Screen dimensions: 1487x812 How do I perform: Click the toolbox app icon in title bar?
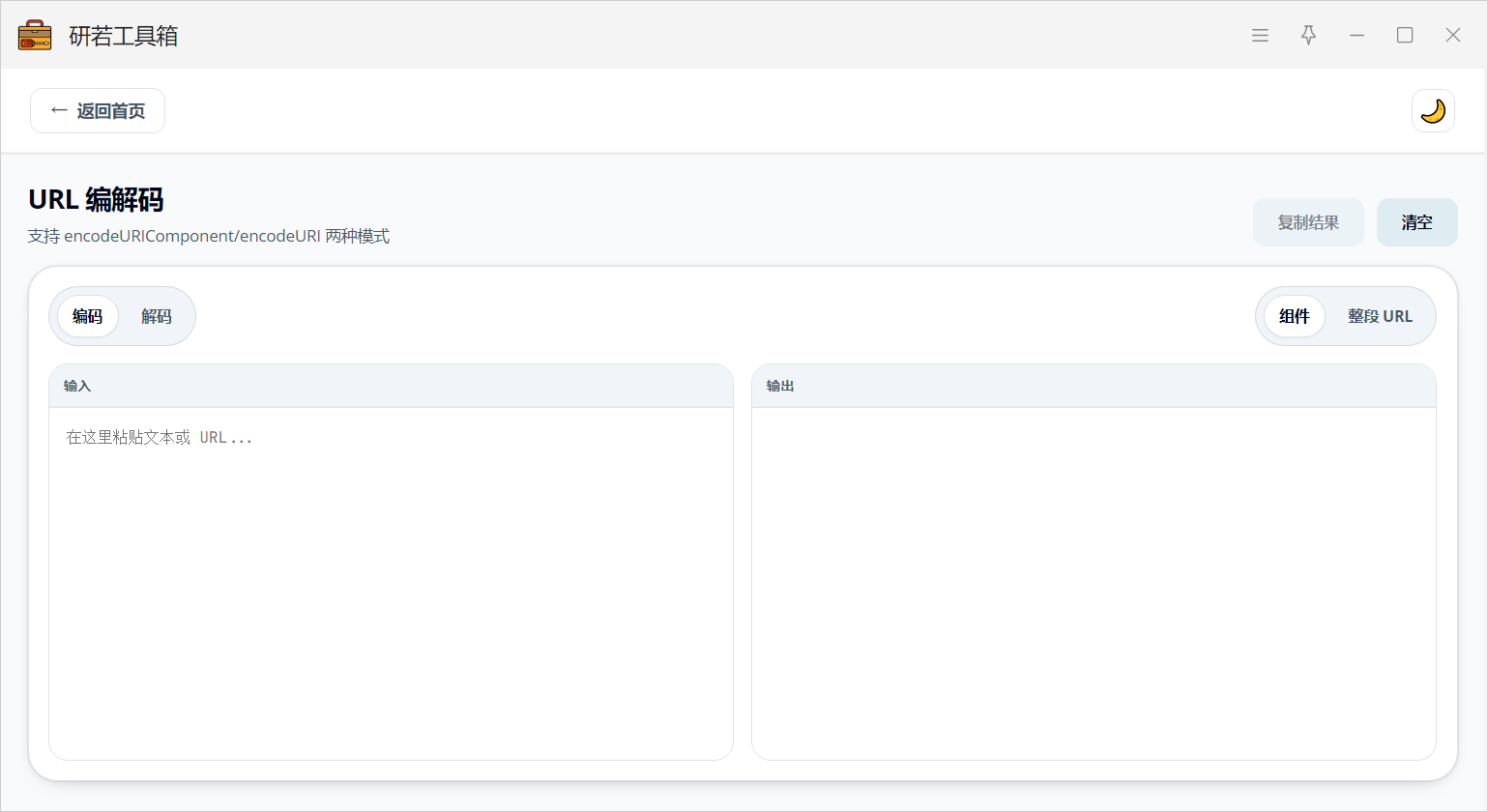click(35, 36)
